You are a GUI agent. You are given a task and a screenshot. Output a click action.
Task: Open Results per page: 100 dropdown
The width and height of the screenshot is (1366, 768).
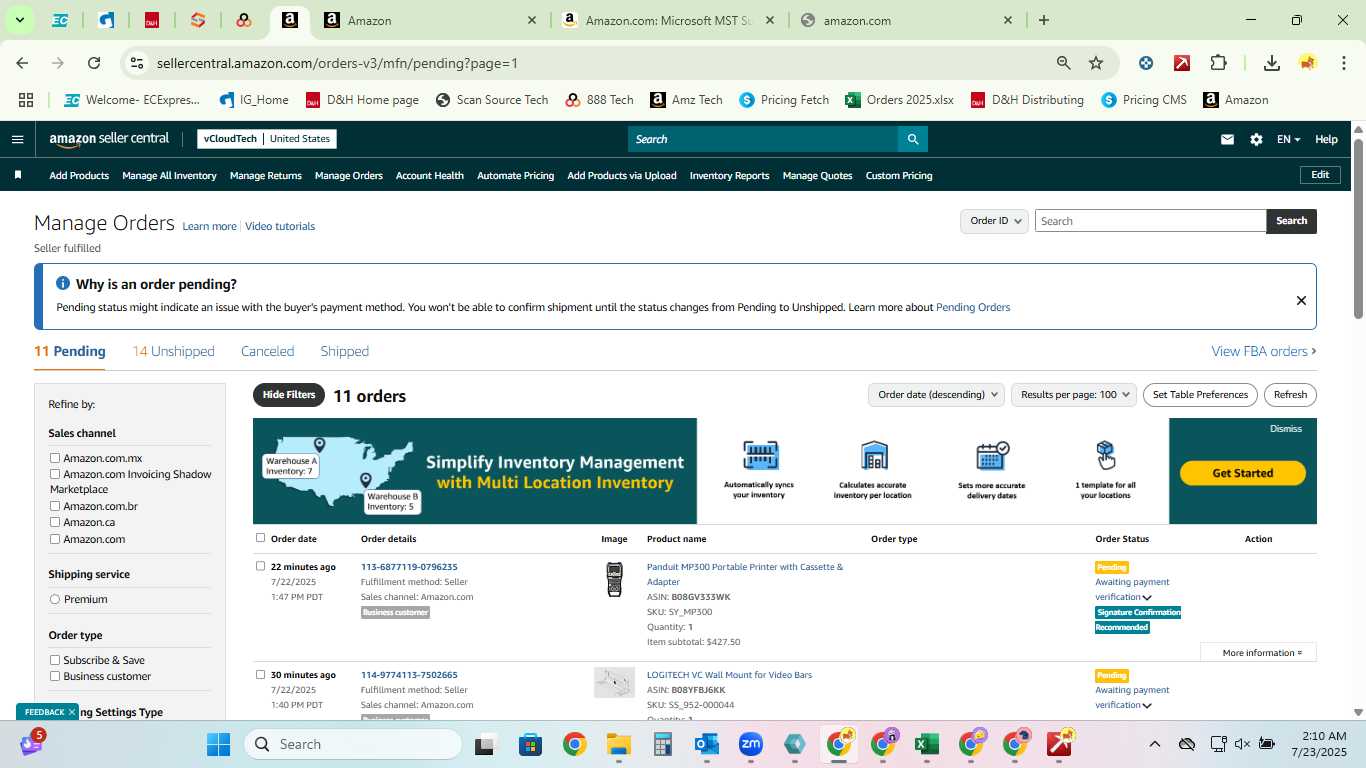pyautogui.click(x=1074, y=395)
